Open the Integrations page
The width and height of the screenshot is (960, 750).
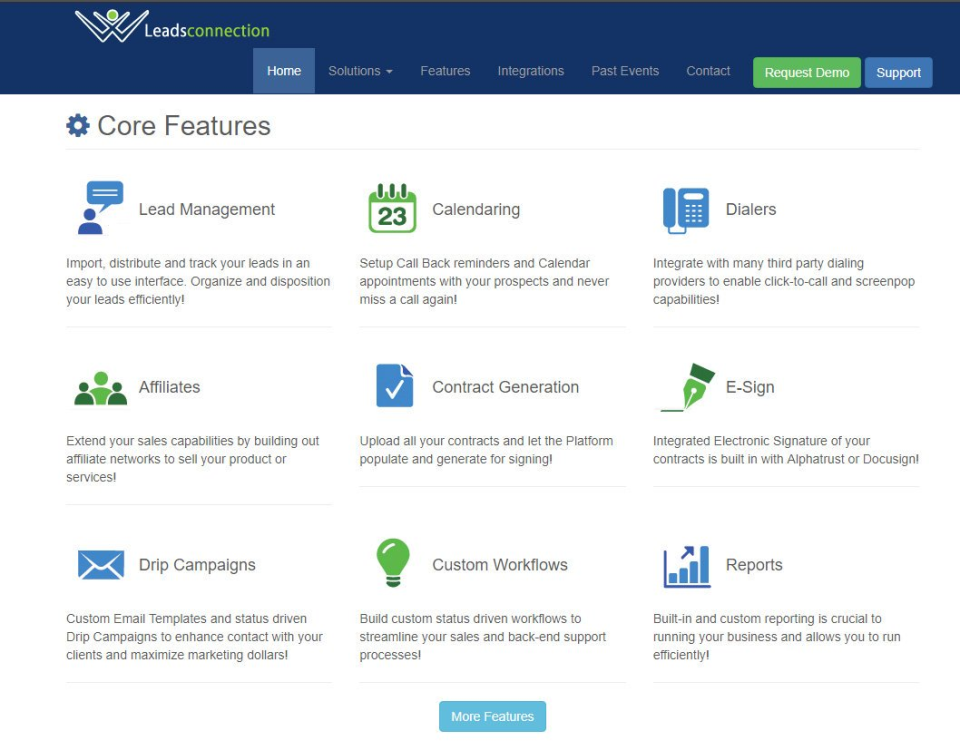[x=531, y=71]
